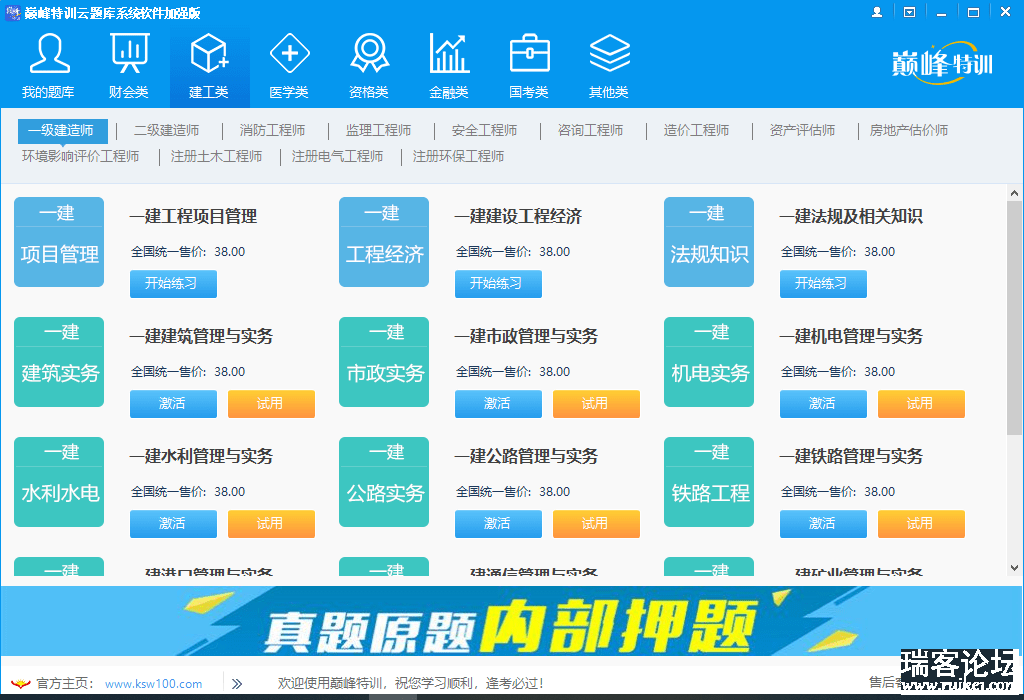Open the 造价工程师 tab
Viewport: 1024px width, 700px height.
tap(696, 130)
